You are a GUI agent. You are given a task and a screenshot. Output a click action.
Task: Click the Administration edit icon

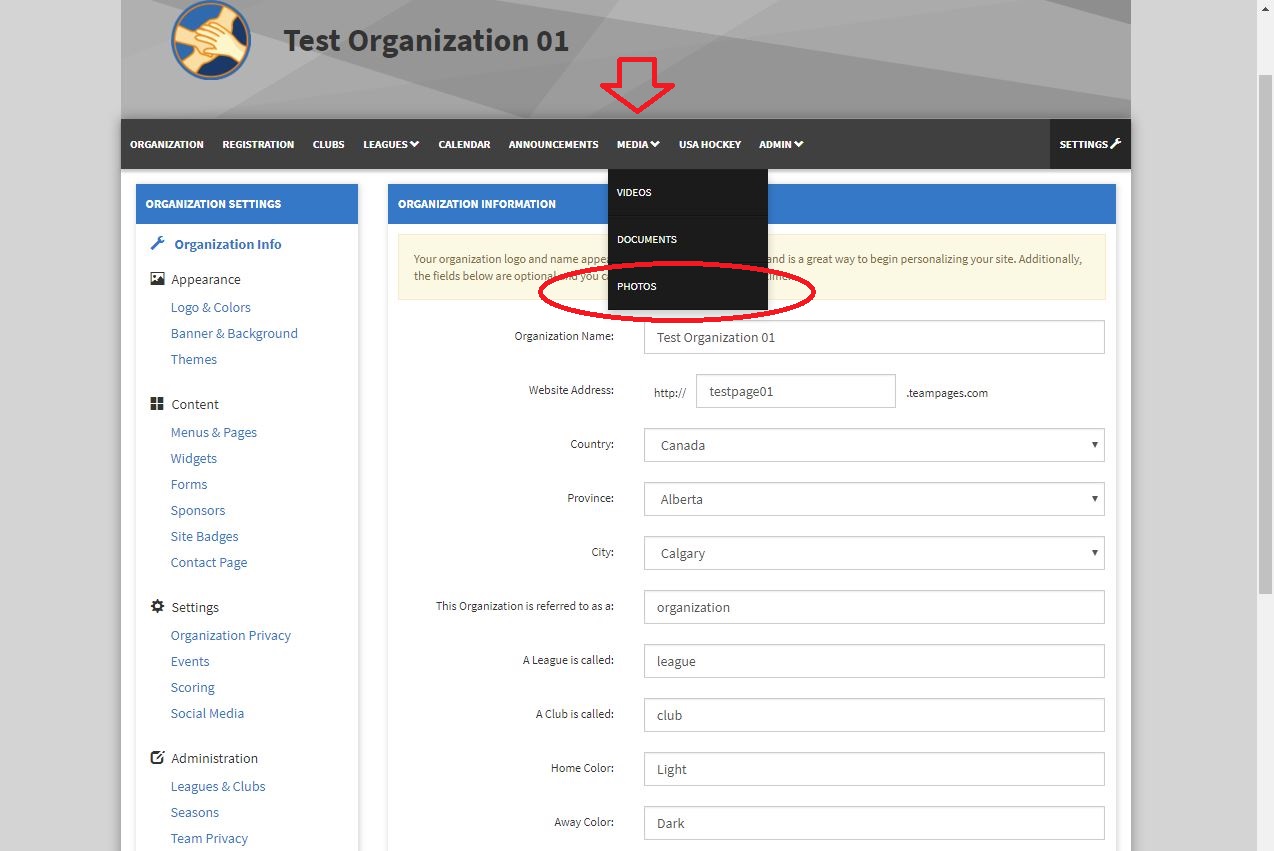(157, 758)
